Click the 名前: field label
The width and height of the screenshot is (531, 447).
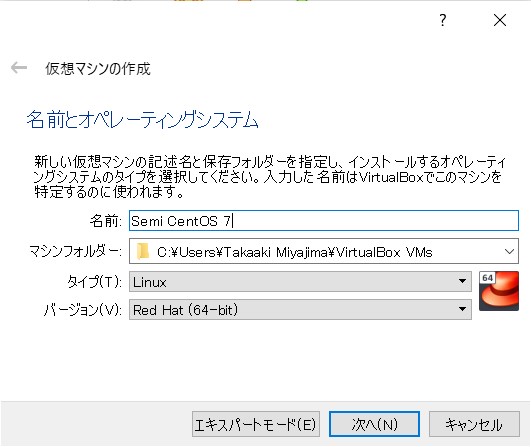click(x=105, y=221)
